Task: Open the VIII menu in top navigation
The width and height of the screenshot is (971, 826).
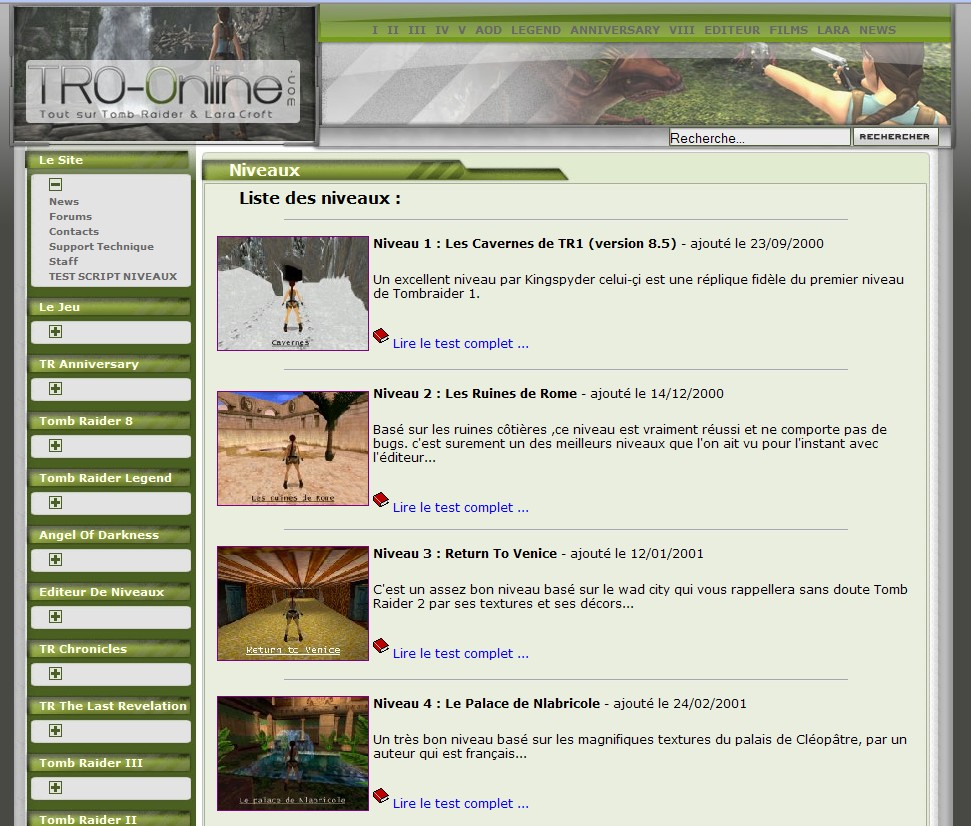Action: coord(682,30)
